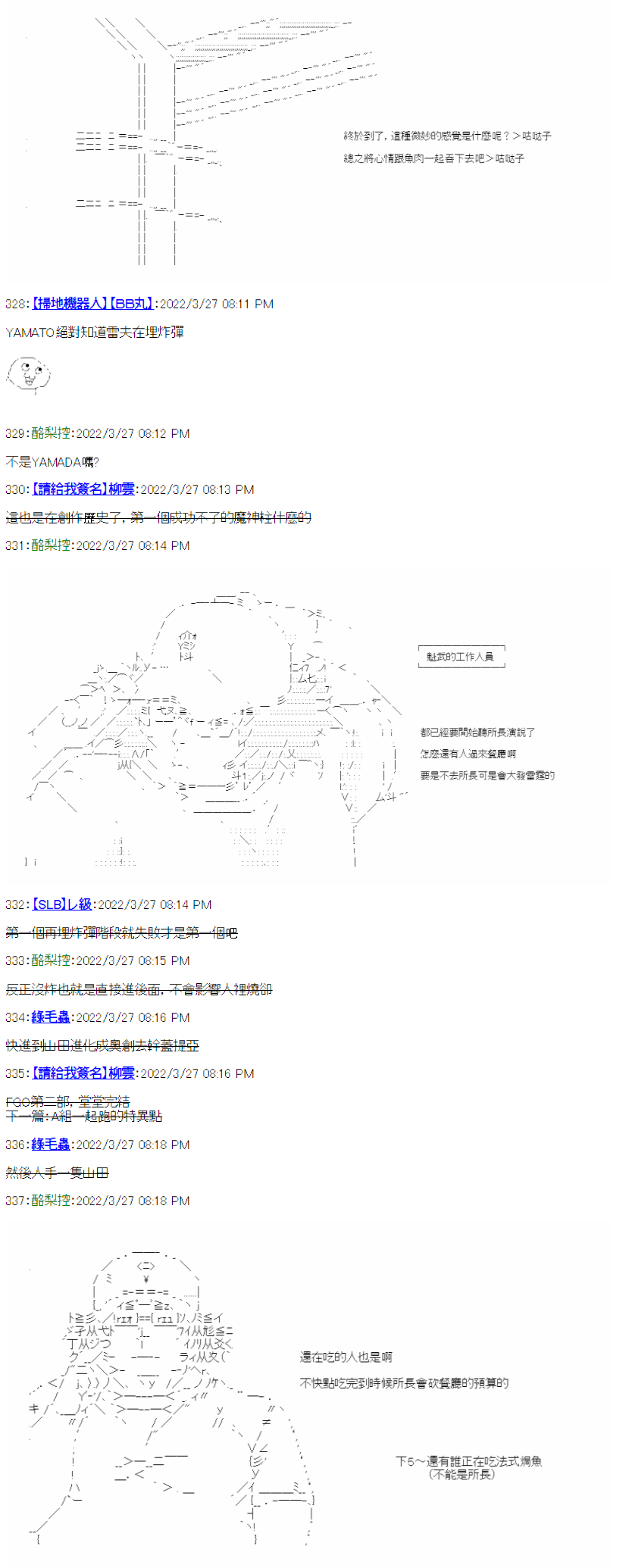Screen dimensions: 629x1568
Task: Open 【SLB】レ級 username link in post 332
Action: (61, 904)
